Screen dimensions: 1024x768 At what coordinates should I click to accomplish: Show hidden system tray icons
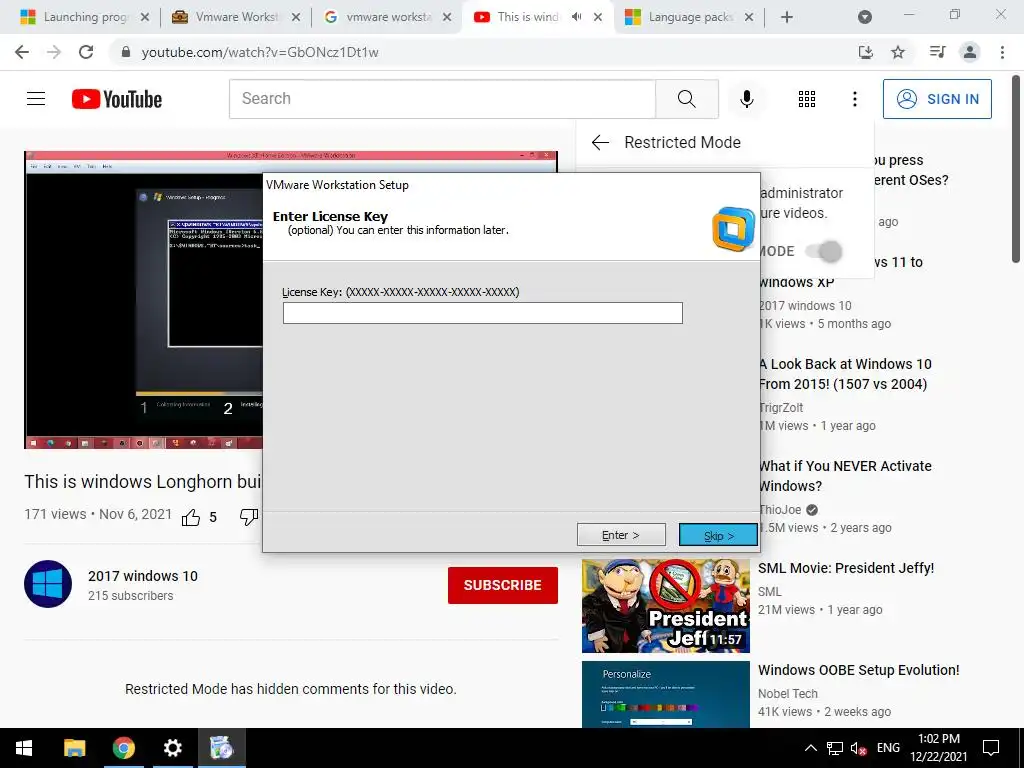(810, 748)
